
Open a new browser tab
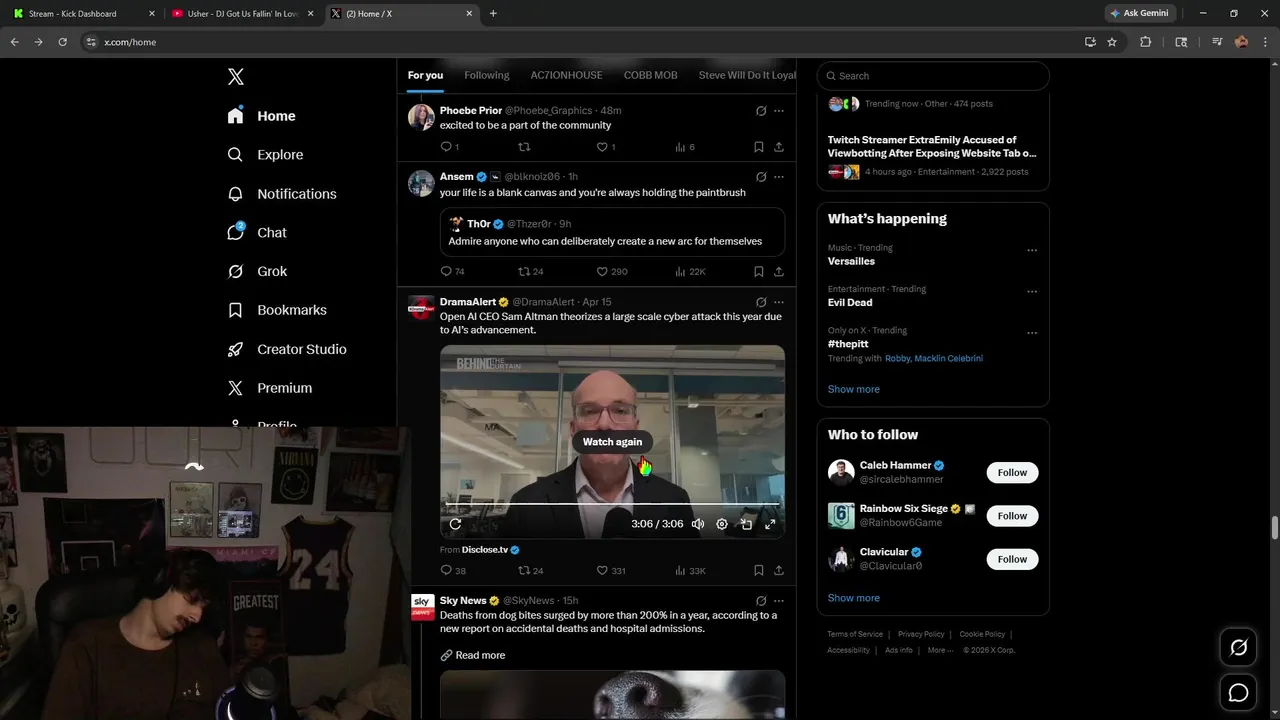pos(493,14)
